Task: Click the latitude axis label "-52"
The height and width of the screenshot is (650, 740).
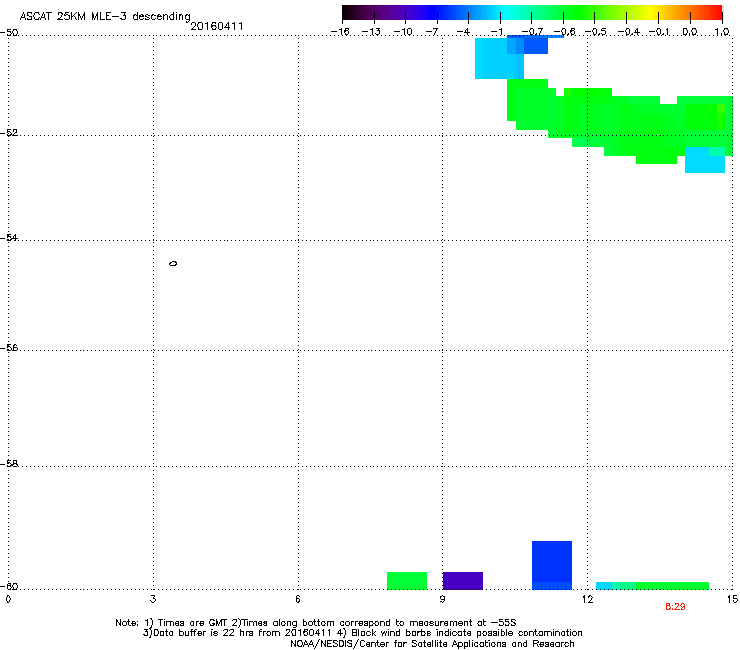Action: [x=9, y=133]
